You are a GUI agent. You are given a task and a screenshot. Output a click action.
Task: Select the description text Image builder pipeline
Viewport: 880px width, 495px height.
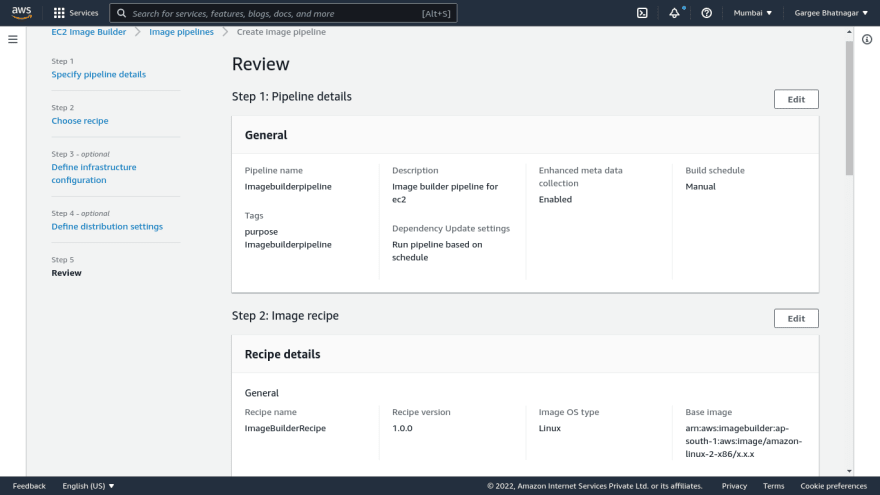(445, 192)
